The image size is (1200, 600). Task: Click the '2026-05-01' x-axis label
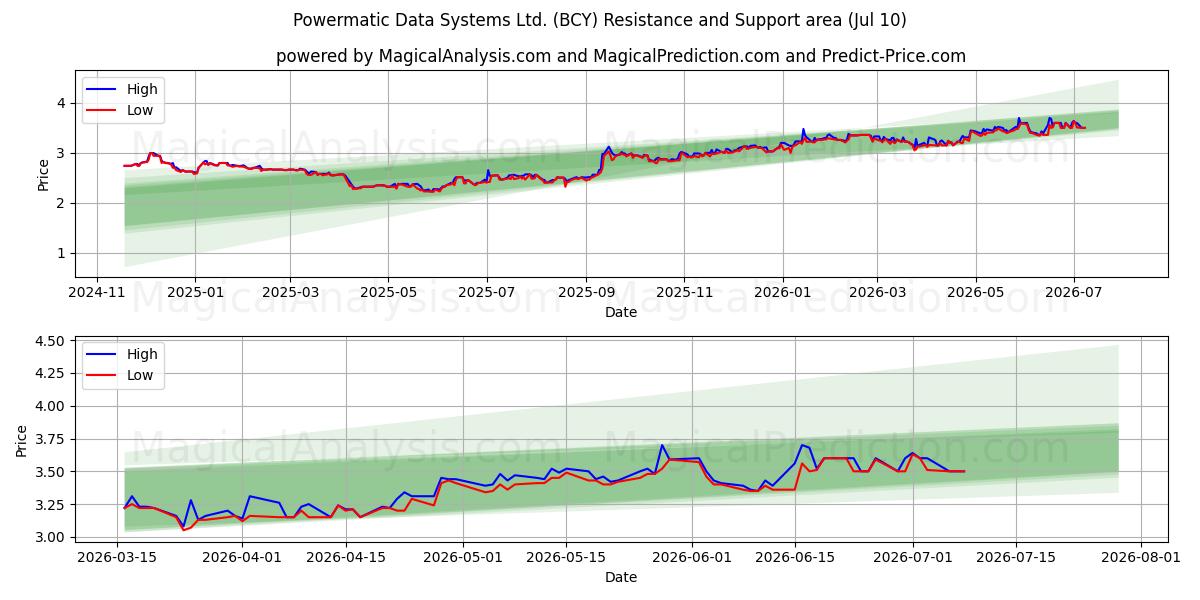(x=463, y=558)
